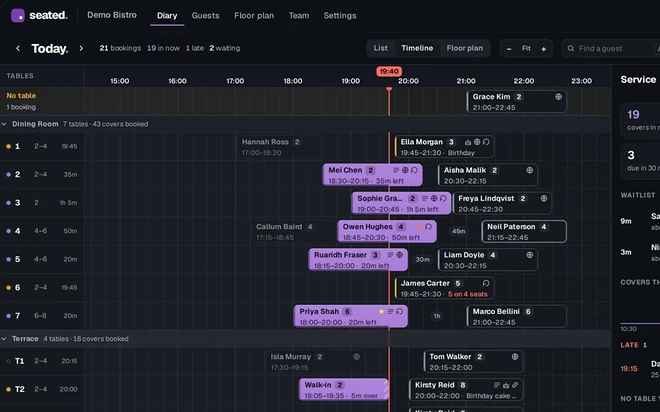Screen dimensions: 660x412
Task: Click the paperclip icon on Kirsty Reid booking
Action: click(x=515, y=385)
